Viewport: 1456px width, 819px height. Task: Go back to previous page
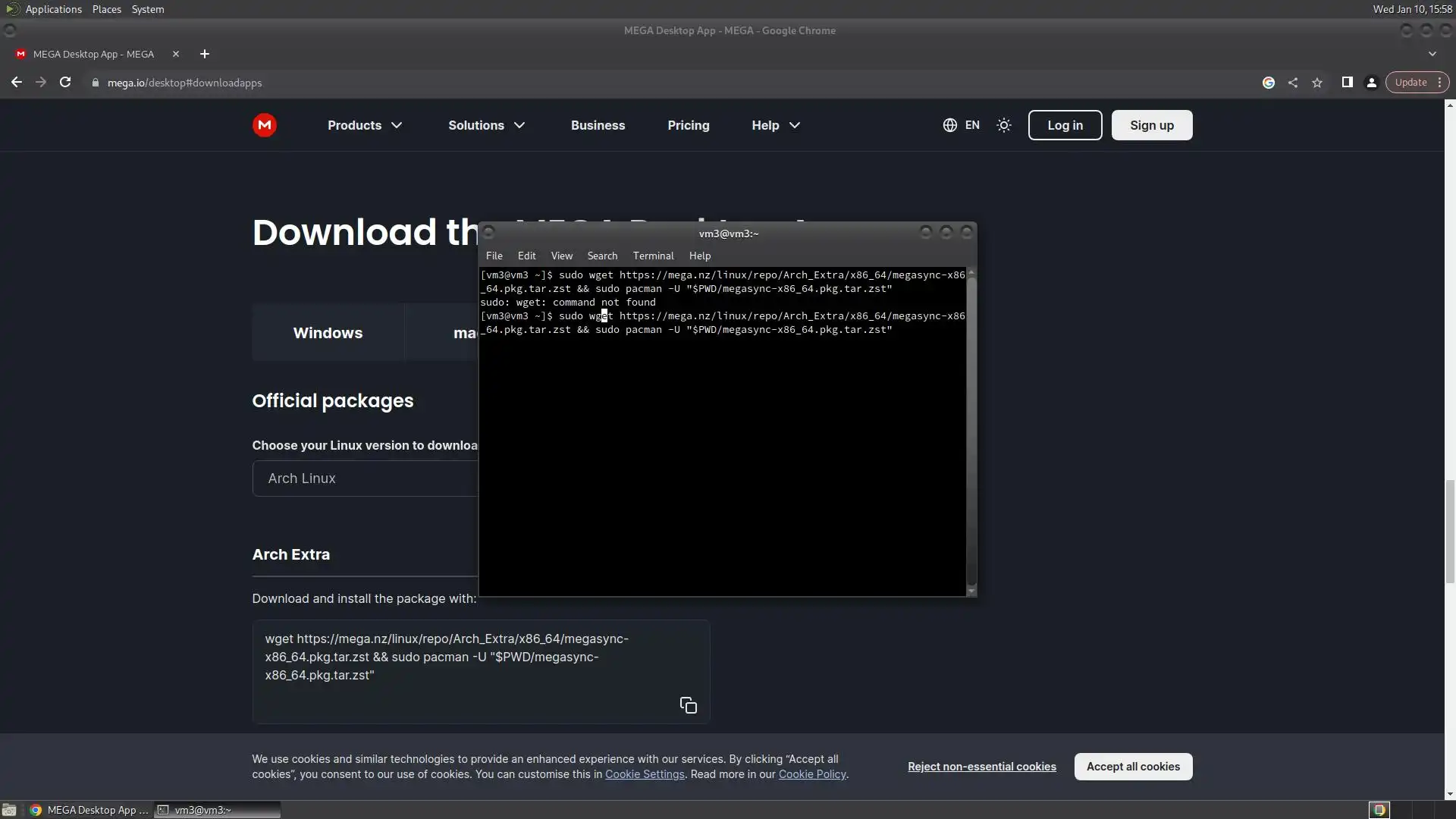[17, 83]
